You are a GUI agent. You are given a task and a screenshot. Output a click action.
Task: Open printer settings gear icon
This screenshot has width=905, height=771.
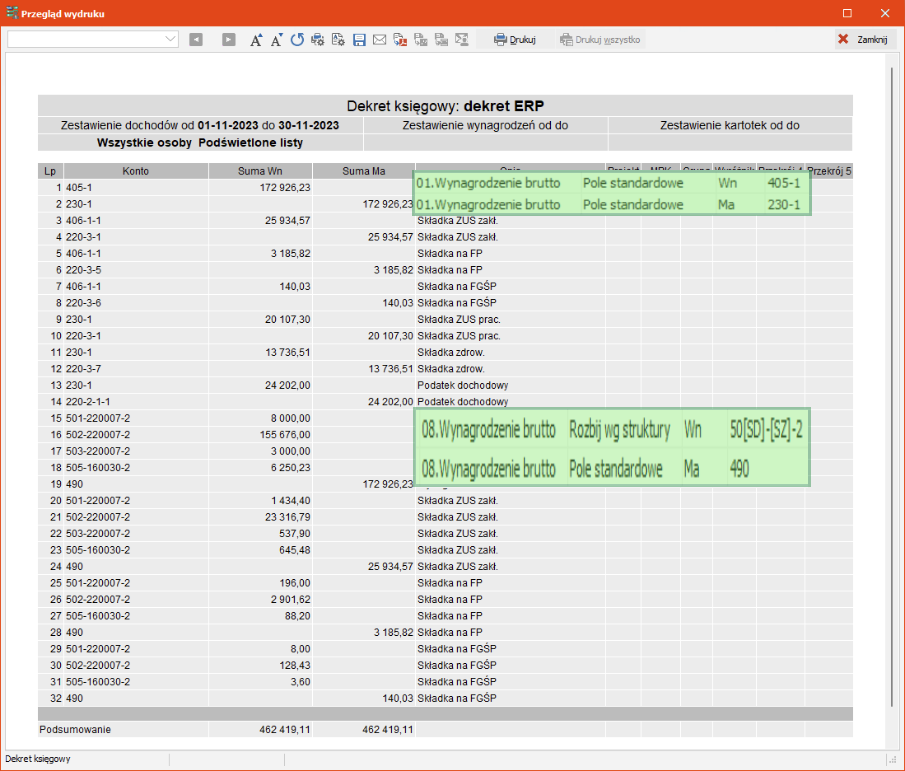click(x=317, y=39)
